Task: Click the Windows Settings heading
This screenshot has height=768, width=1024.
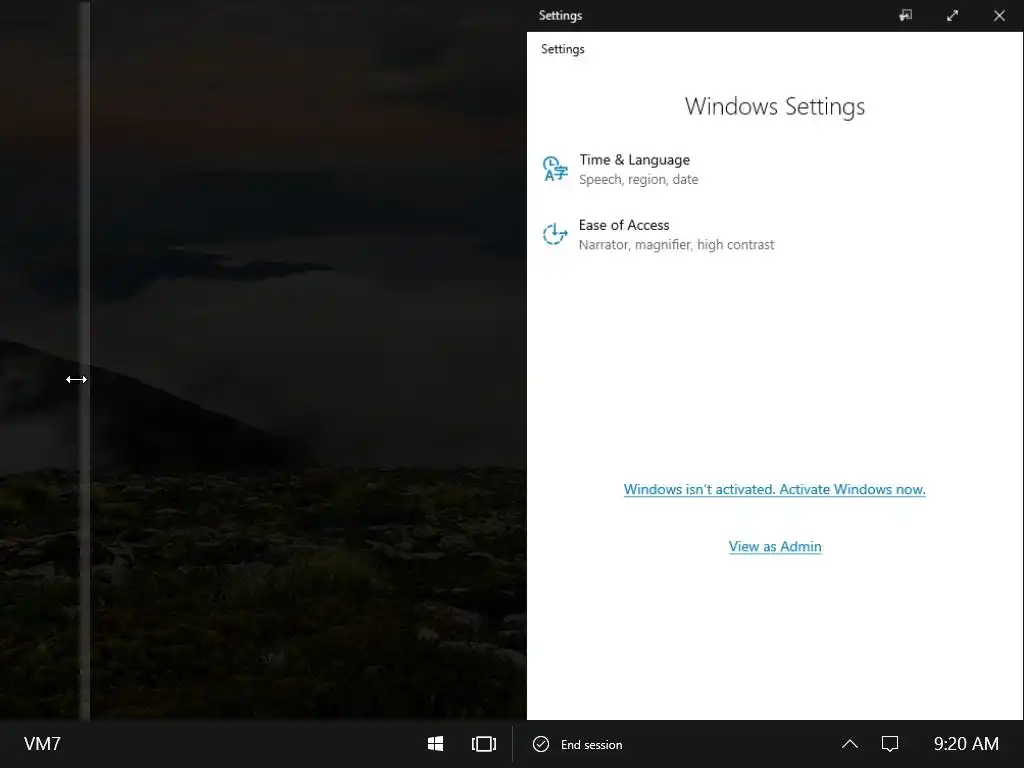Action: pyautogui.click(x=775, y=106)
